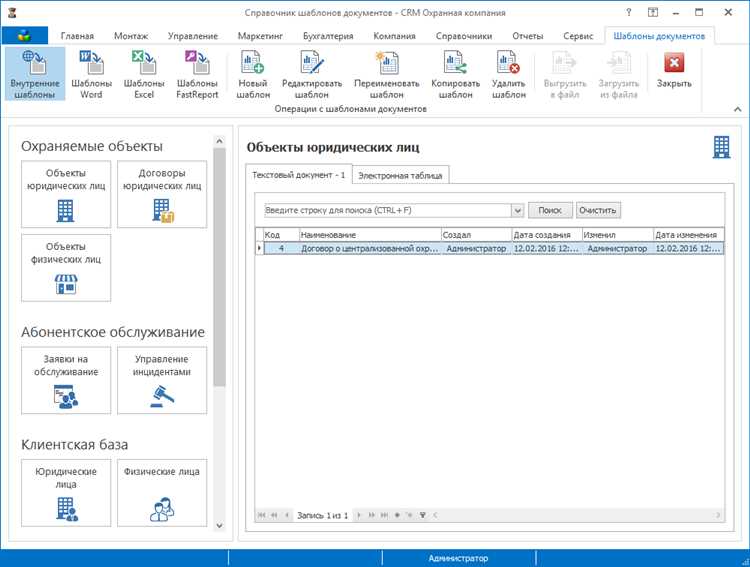Viewport: 750px width, 567px height.
Task: Open Маркетинг ribbon tab
Action: [x=260, y=36]
